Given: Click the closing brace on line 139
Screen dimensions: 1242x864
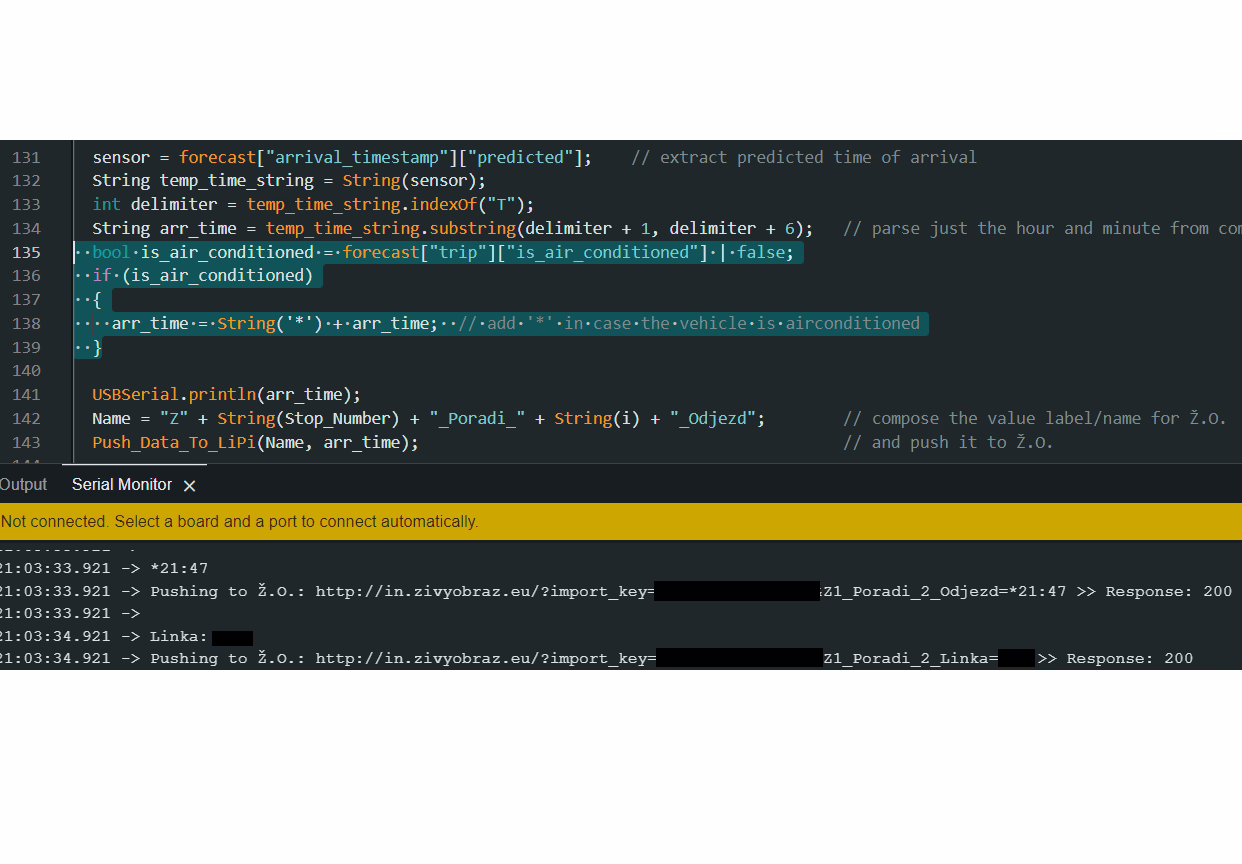Looking at the screenshot, I should pos(97,348).
